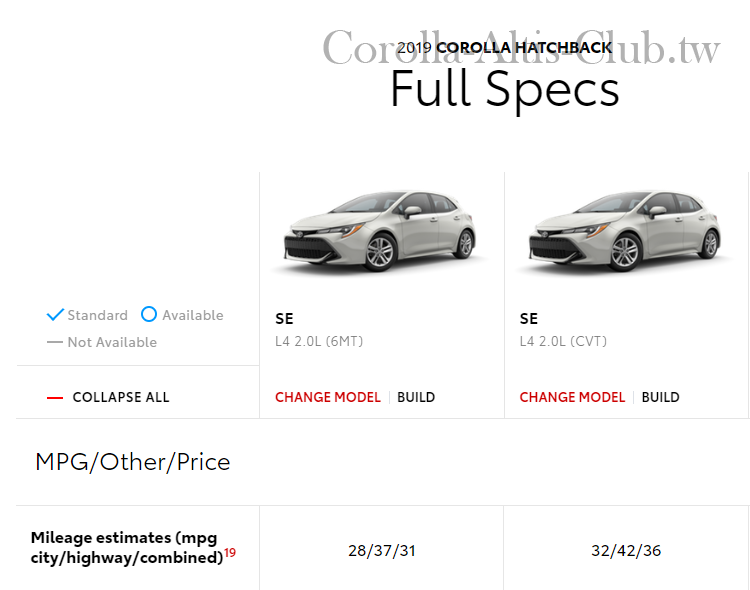The height and width of the screenshot is (590, 750).
Task: Click the blue Standard checkmark icon
Action: (x=55, y=315)
